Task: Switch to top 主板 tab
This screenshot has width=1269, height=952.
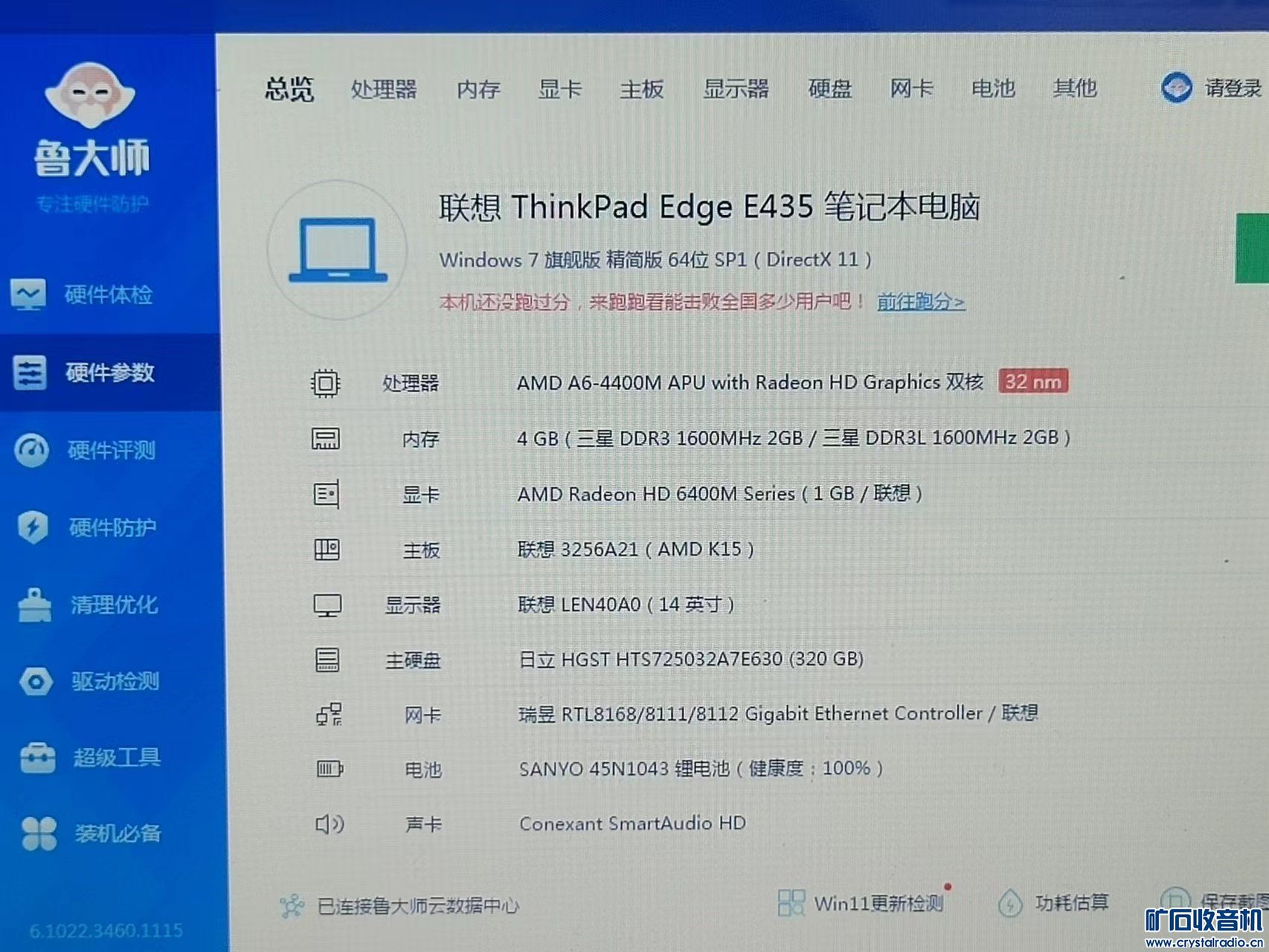Action: 642,89
